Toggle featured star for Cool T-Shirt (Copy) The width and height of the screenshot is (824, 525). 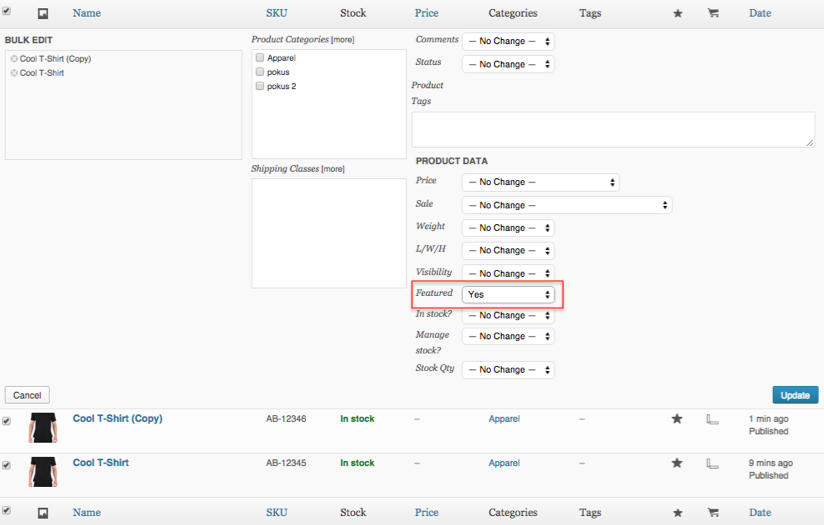click(x=677, y=419)
